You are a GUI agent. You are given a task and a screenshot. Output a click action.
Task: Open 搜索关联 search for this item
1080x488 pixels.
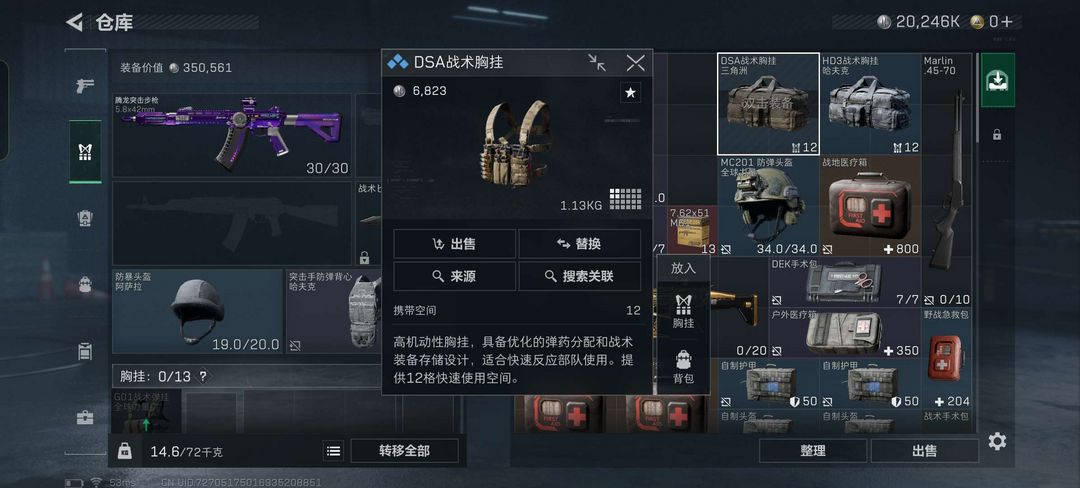click(x=579, y=277)
